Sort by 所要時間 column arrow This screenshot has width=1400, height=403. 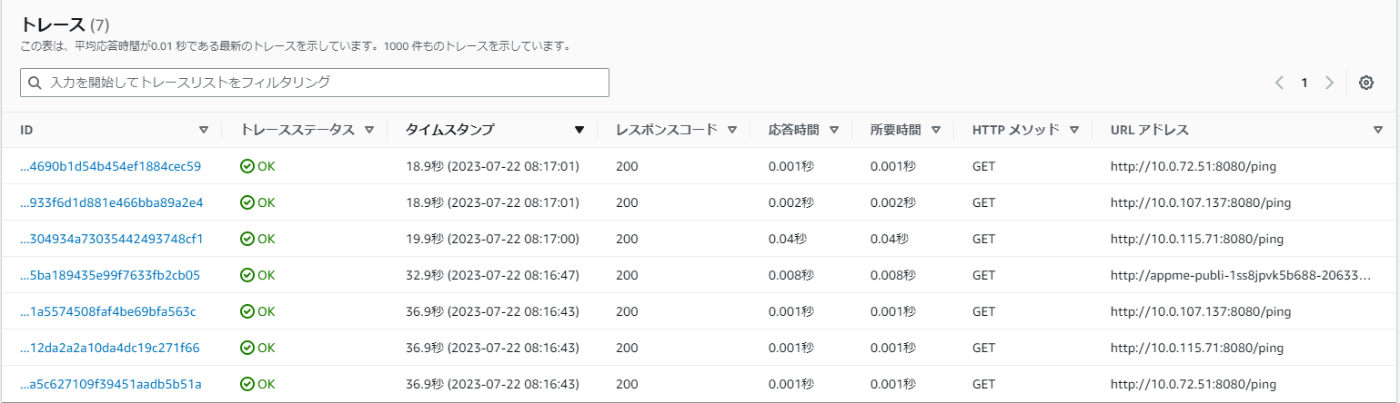(936, 130)
